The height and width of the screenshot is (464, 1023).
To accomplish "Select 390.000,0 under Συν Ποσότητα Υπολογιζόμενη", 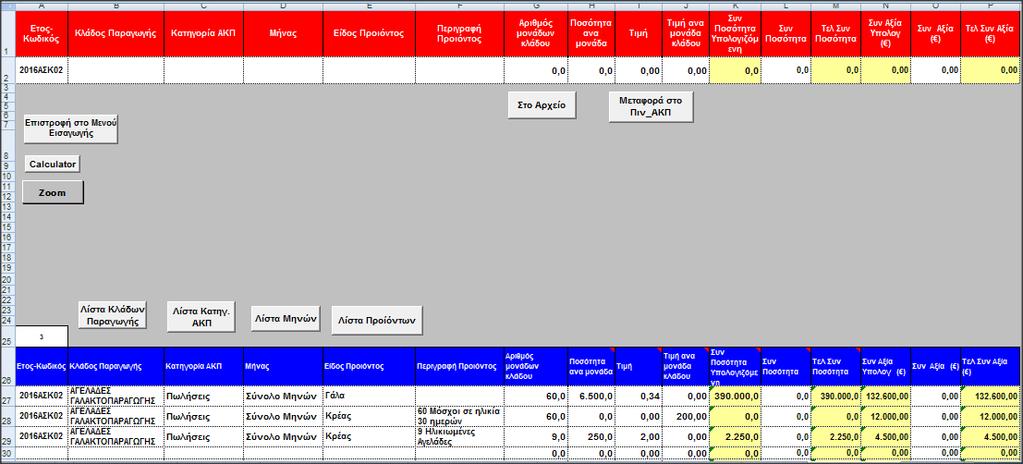I will (x=734, y=395).
